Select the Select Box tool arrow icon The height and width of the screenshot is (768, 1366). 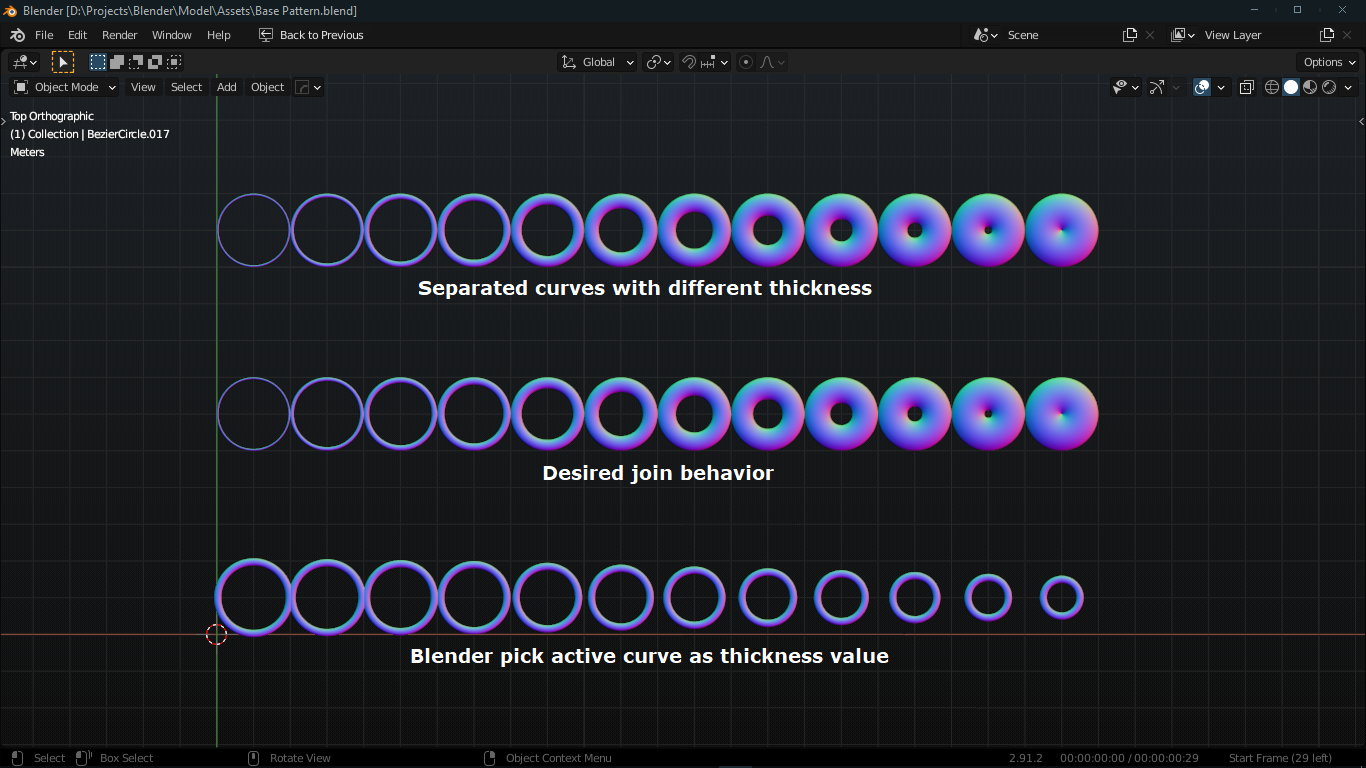pyautogui.click(x=63, y=62)
